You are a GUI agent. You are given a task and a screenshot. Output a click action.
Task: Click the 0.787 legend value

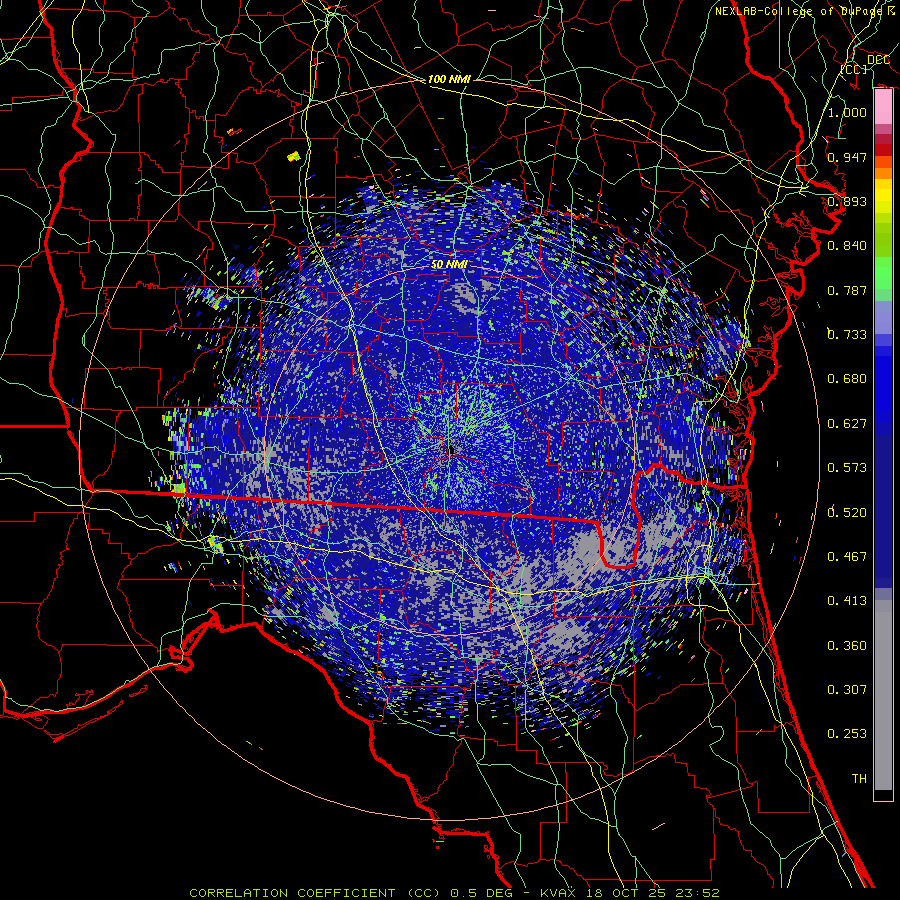(847, 290)
